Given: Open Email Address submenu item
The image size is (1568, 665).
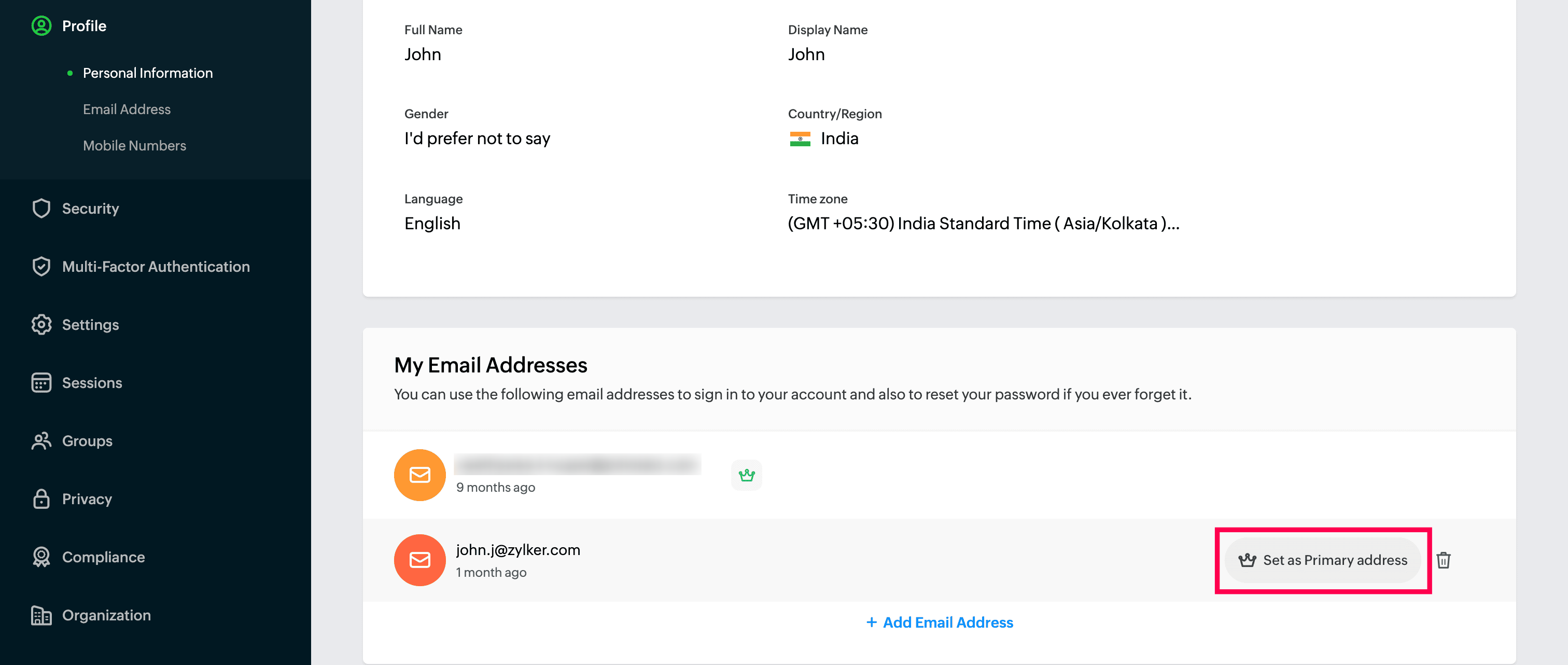Looking at the screenshot, I should 127,109.
